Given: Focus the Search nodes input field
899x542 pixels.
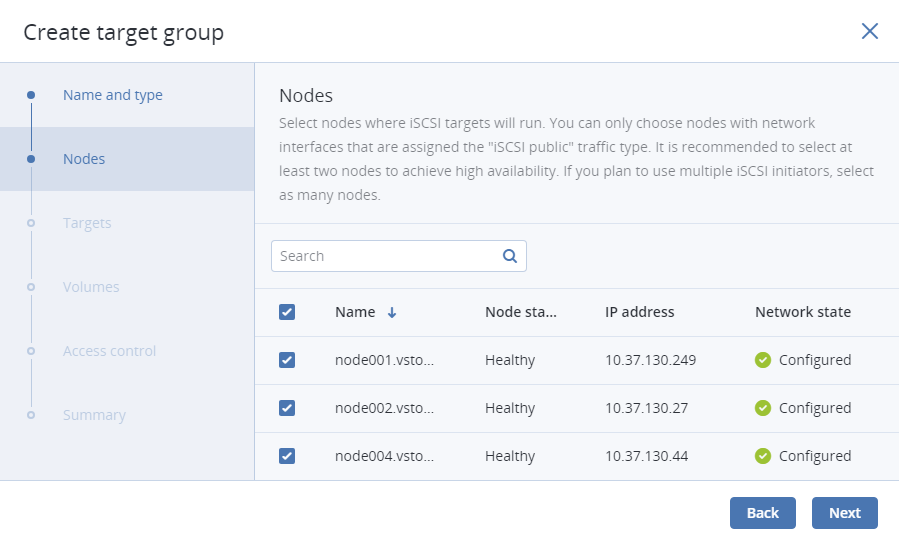Looking at the screenshot, I should (385, 256).
